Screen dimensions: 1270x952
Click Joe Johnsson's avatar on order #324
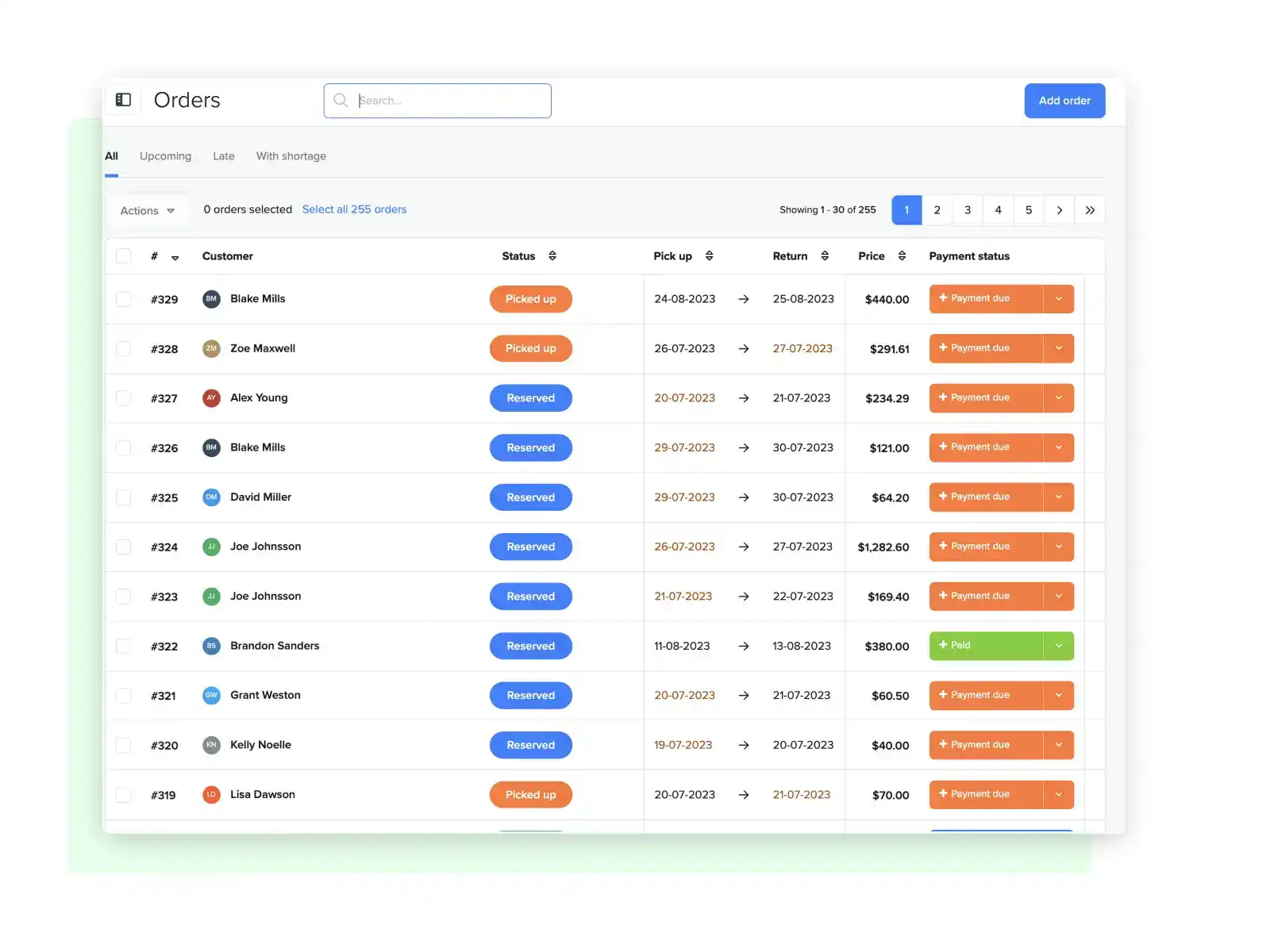click(211, 547)
